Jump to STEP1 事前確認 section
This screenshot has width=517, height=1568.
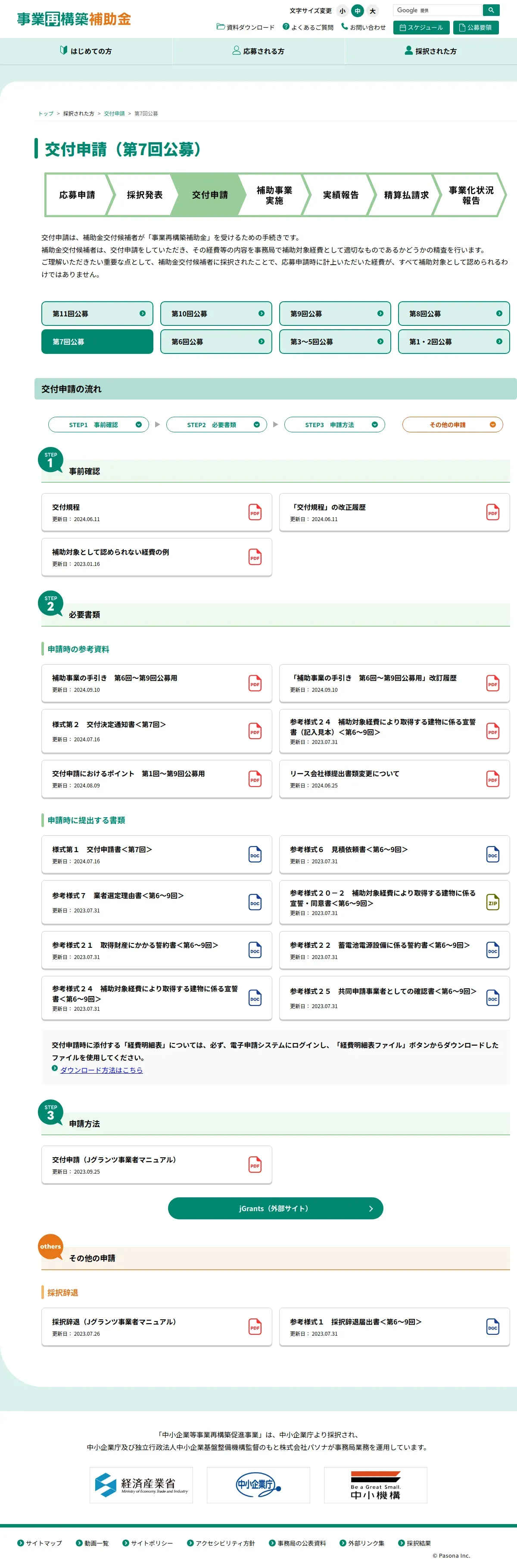[99, 424]
